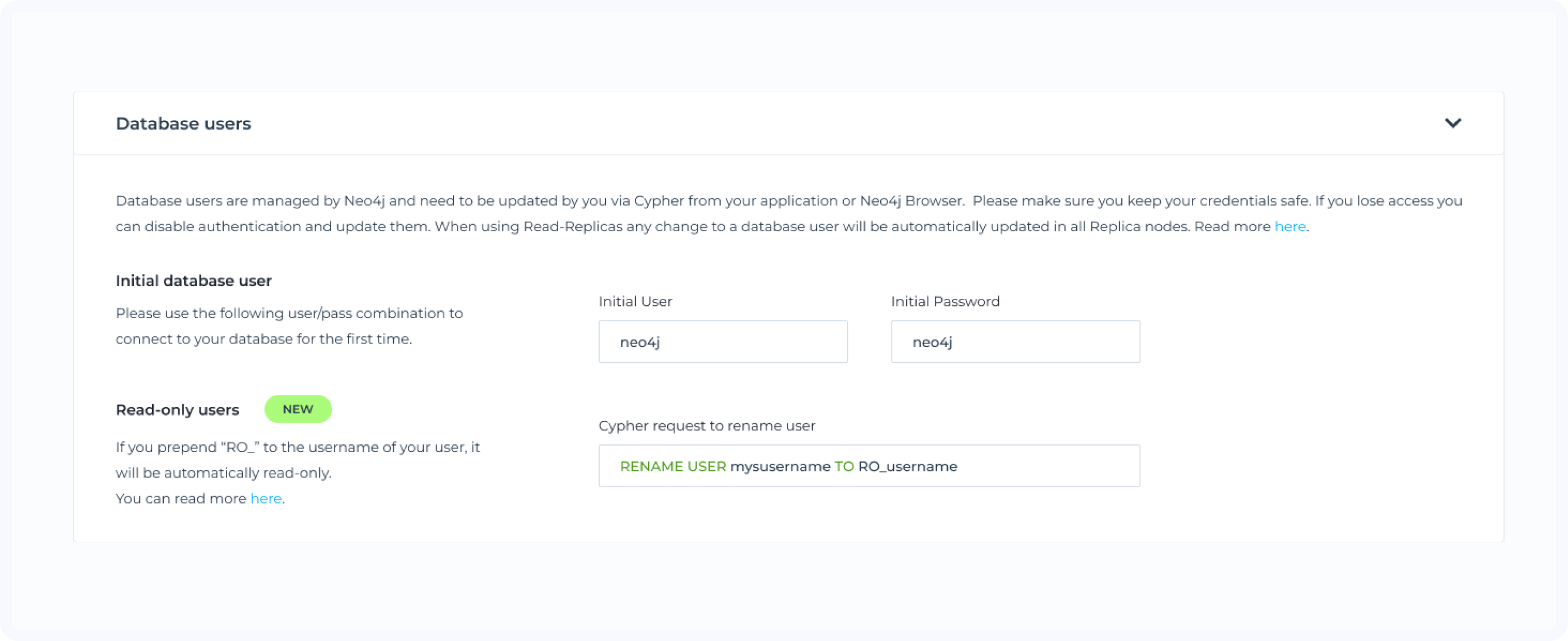Viewport: 1568px width, 641px height.
Task: Click the green NEW badge
Action: pos(298,409)
